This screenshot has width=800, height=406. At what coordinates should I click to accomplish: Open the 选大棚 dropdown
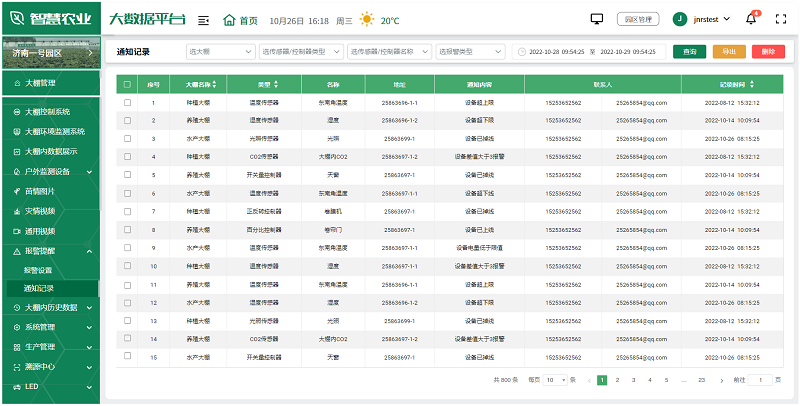220,51
